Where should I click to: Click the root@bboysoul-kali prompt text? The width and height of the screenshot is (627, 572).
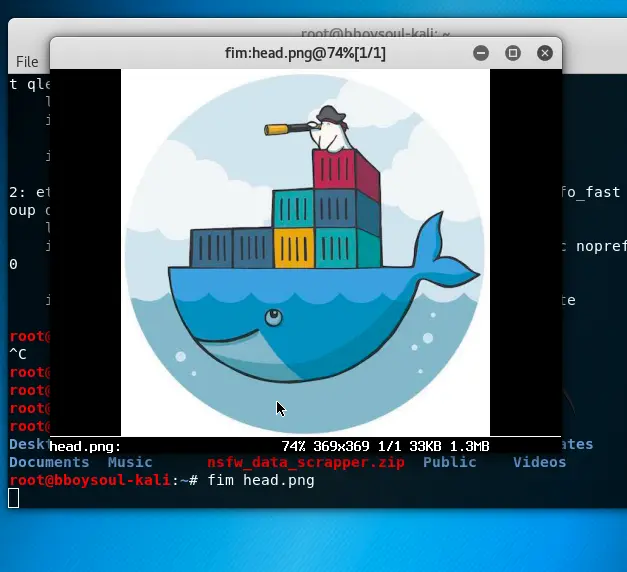pos(90,480)
